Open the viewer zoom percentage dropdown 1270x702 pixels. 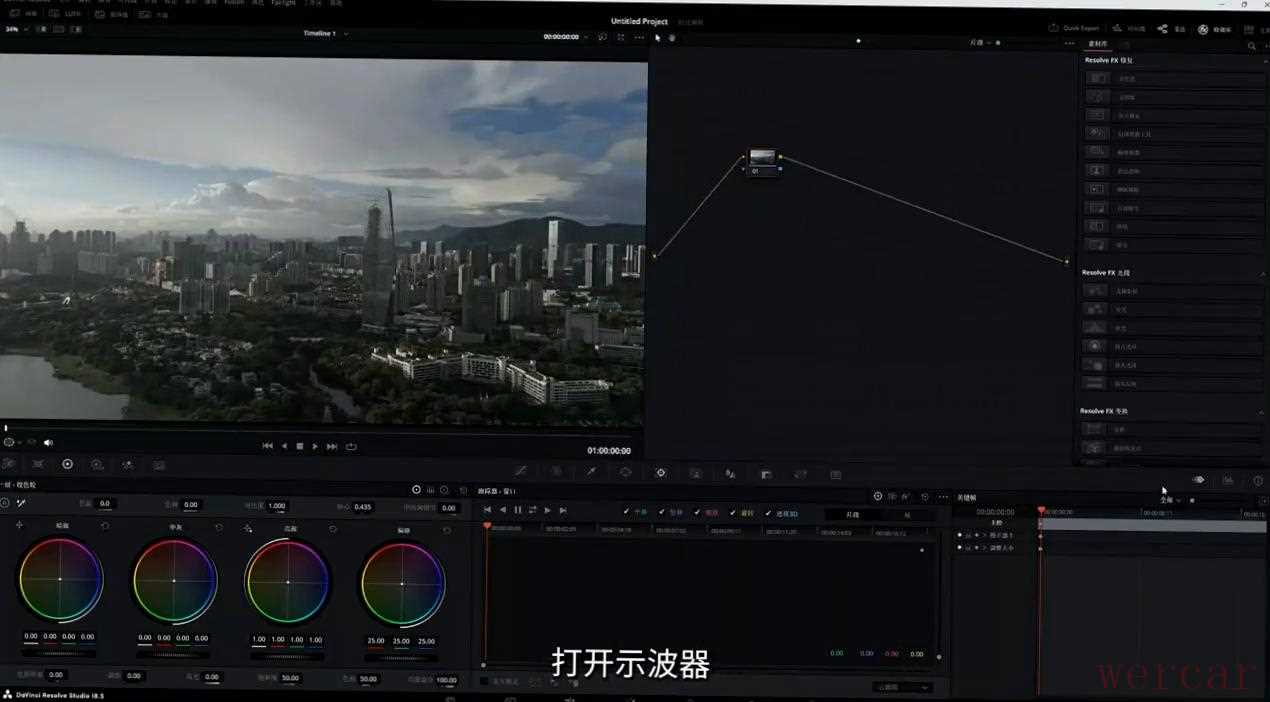point(14,29)
